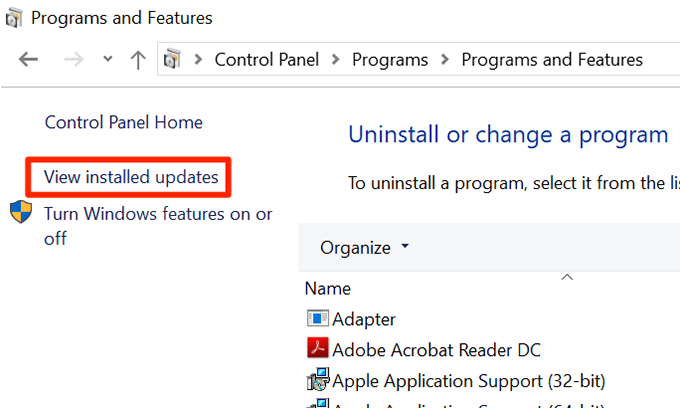Go up one level with Up arrow
The image size is (680, 408).
click(138, 59)
